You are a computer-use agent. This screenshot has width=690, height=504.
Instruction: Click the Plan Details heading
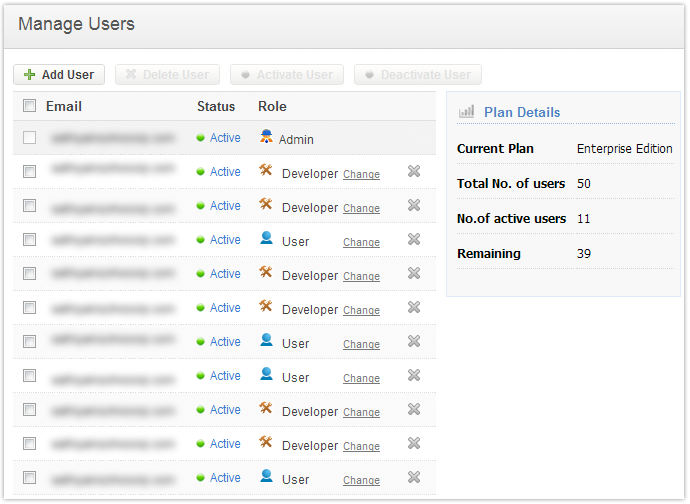(x=522, y=112)
